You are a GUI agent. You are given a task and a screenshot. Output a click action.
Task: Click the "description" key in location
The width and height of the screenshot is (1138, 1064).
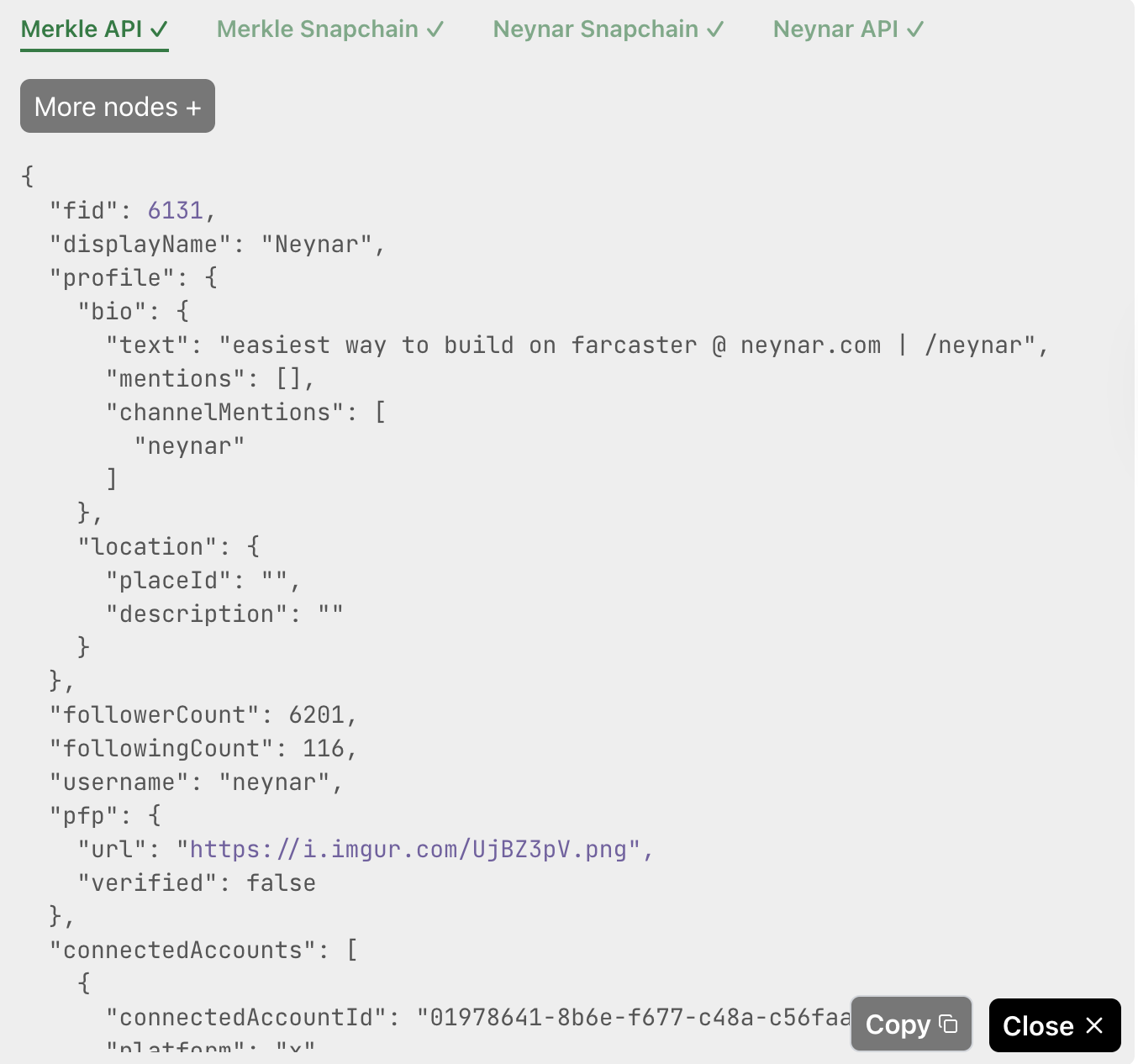[x=197, y=614]
